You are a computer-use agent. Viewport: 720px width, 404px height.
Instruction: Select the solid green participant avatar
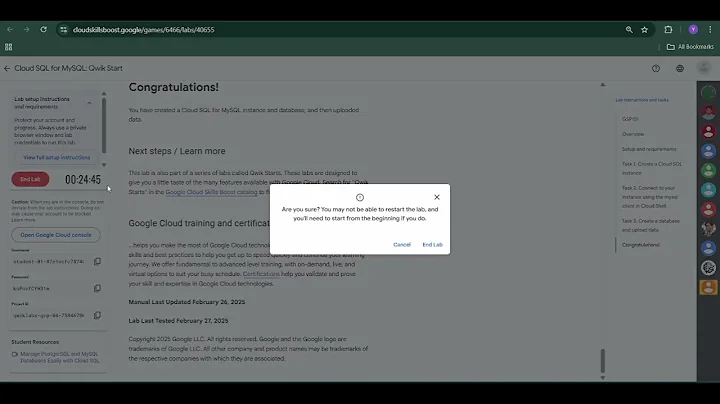click(x=708, y=170)
